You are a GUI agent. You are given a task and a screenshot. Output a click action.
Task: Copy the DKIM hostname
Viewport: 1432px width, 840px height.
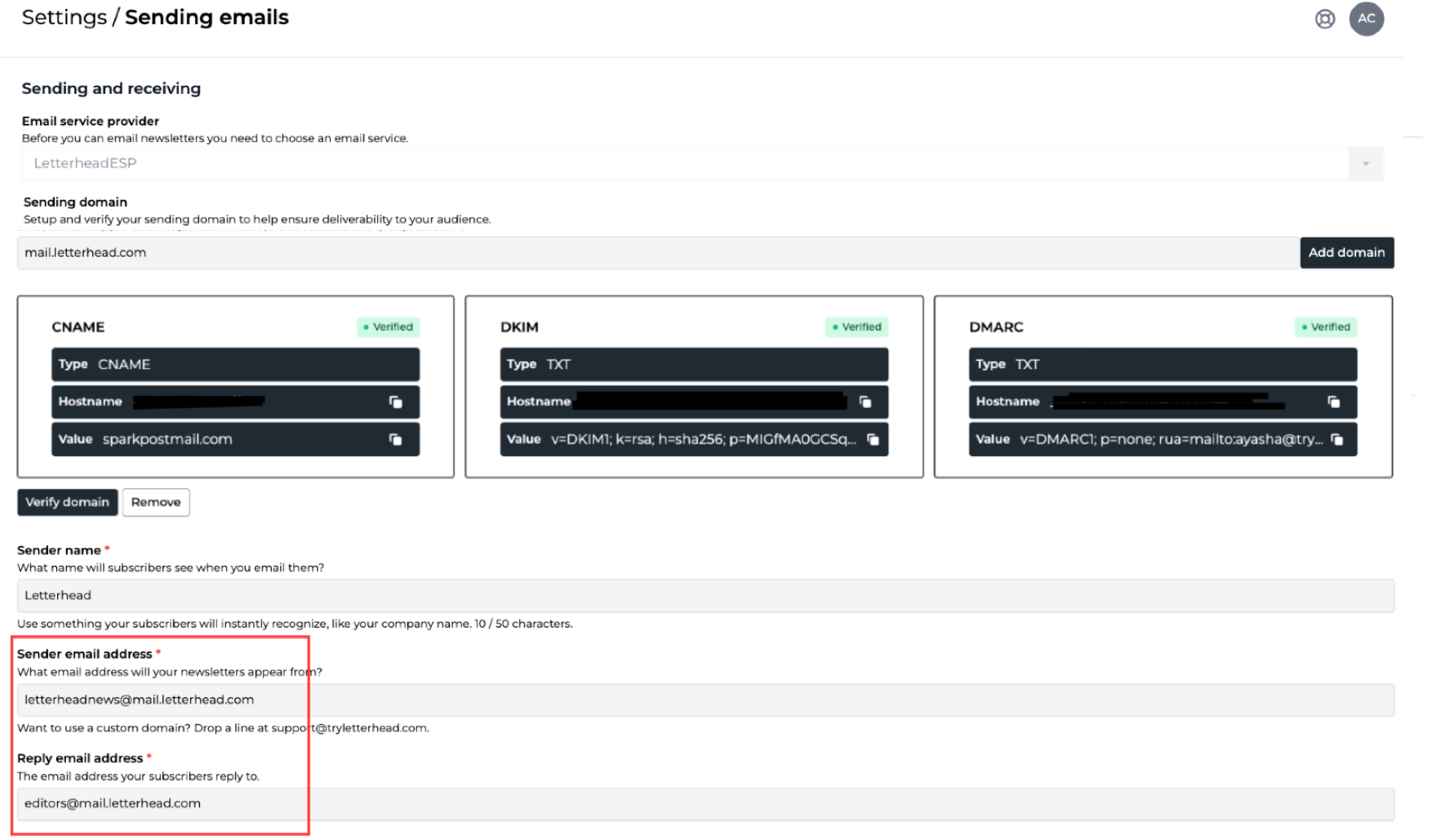click(865, 401)
